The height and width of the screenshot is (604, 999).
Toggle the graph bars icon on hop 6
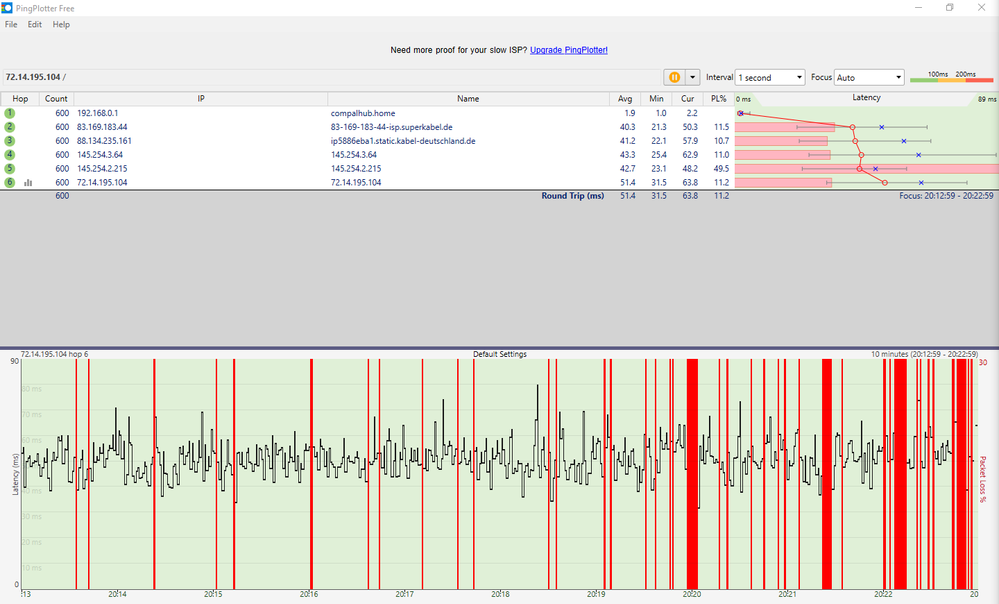coord(28,183)
